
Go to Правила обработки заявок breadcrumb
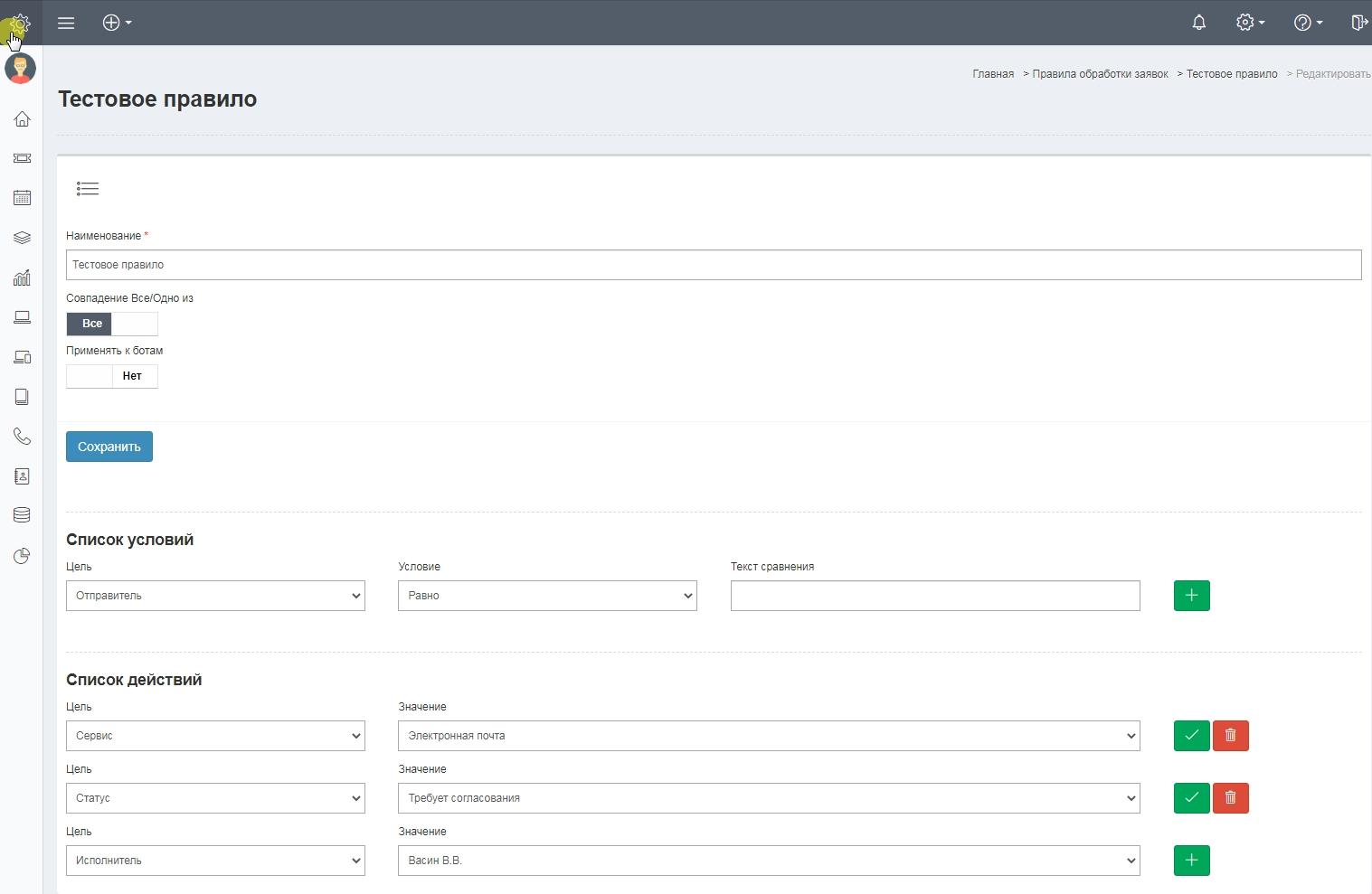pos(1100,74)
